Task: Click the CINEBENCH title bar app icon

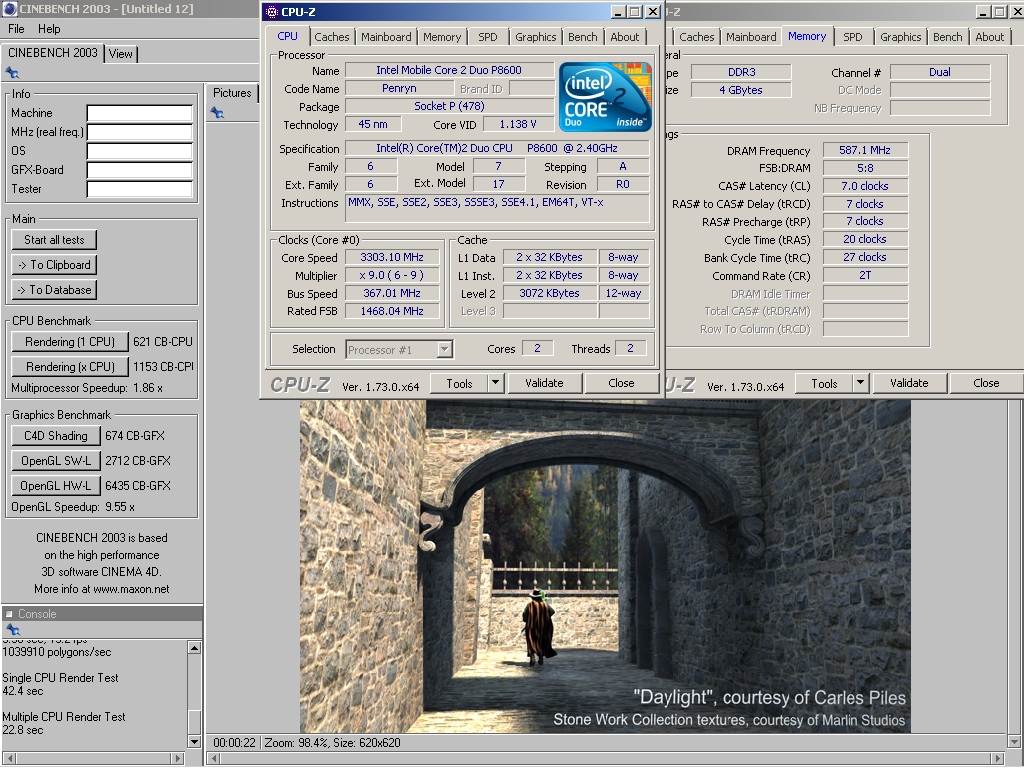Action: pos(9,9)
